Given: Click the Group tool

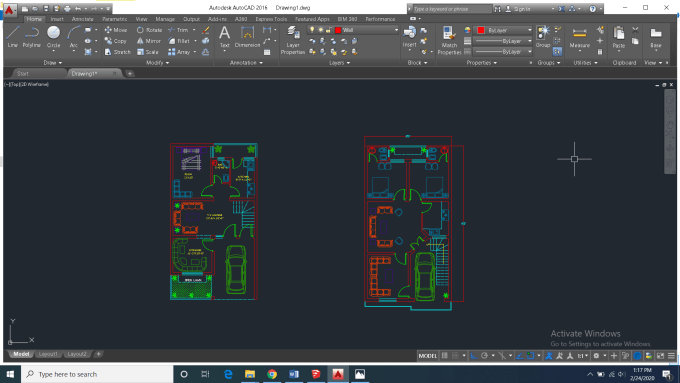Looking at the screenshot, I should click(x=543, y=36).
